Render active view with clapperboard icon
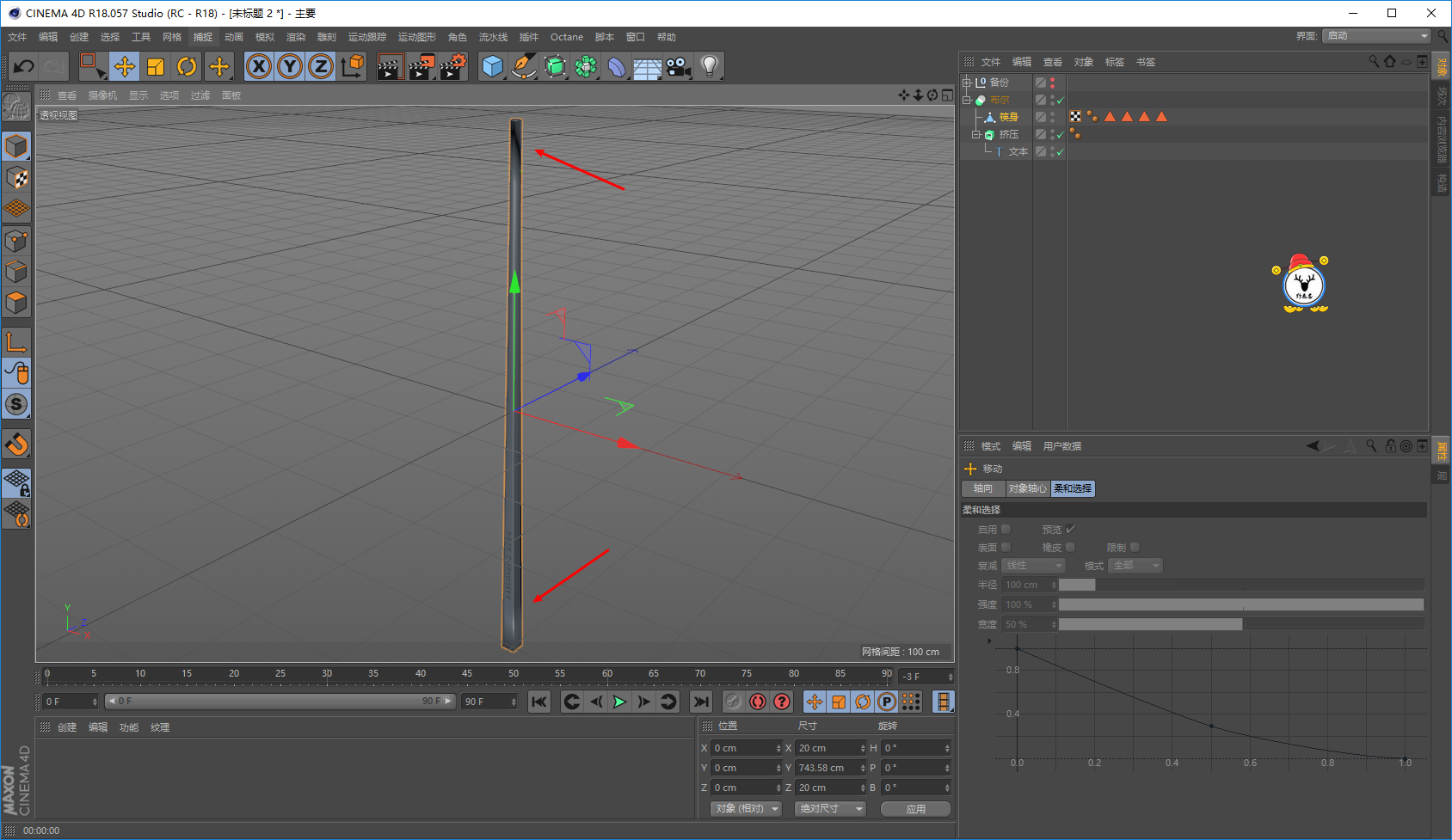This screenshot has width=1452, height=840. coord(390,66)
